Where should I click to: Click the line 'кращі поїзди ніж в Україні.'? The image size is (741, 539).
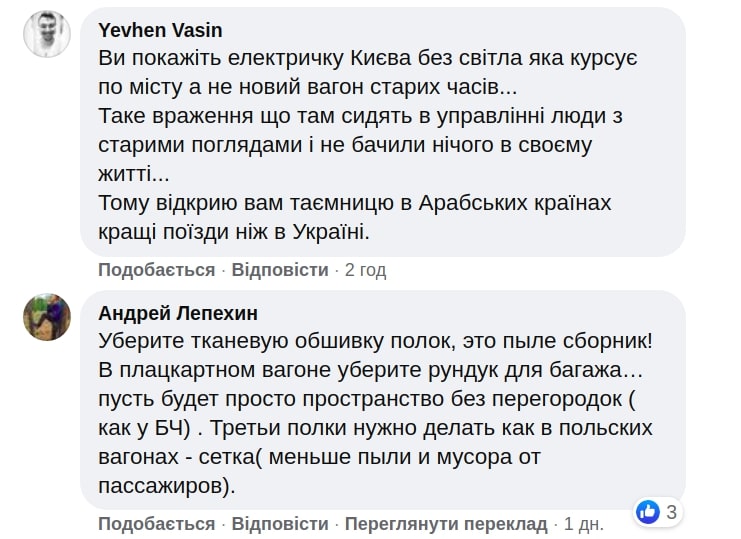(234, 233)
